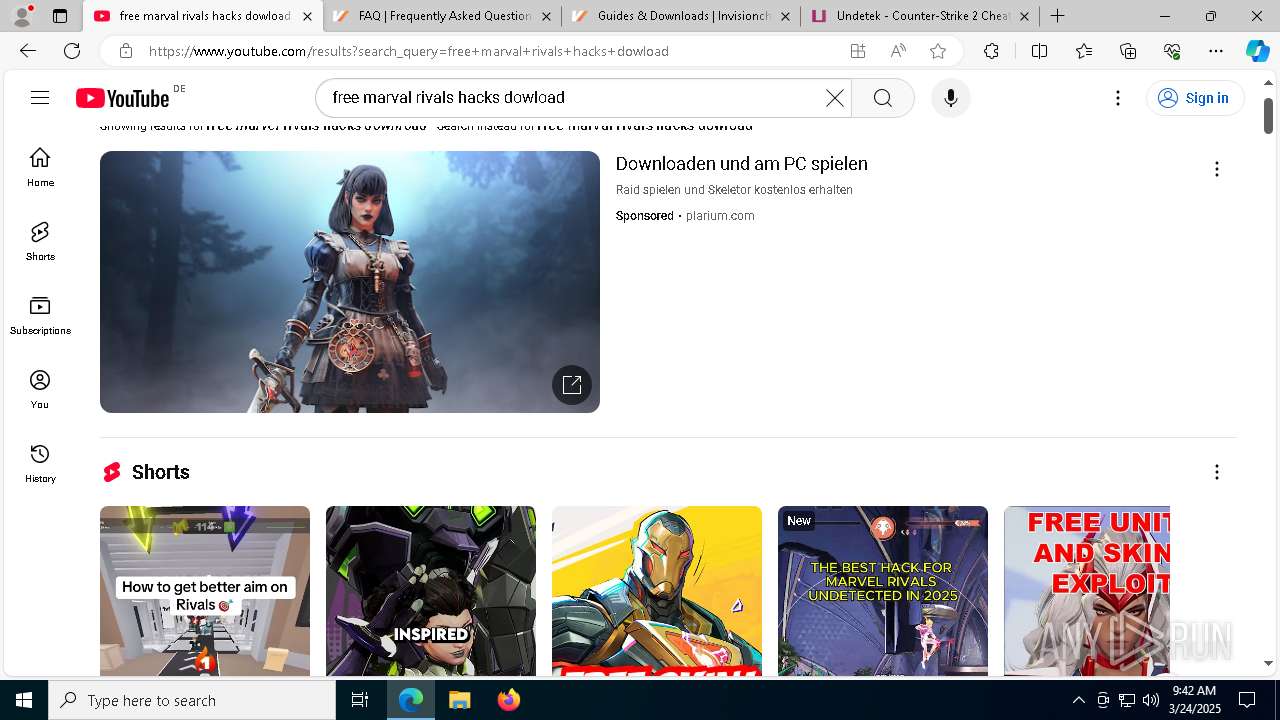Open the app available install icon
Image resolution: width=1280 pixels, height=720 pixels.
(x=858, y=51)
